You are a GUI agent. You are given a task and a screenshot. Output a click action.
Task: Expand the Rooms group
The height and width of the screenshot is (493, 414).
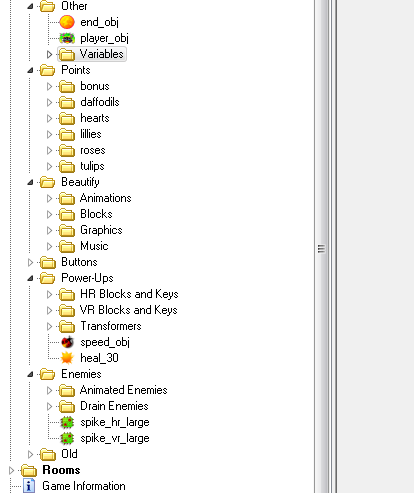click(11, 470)
